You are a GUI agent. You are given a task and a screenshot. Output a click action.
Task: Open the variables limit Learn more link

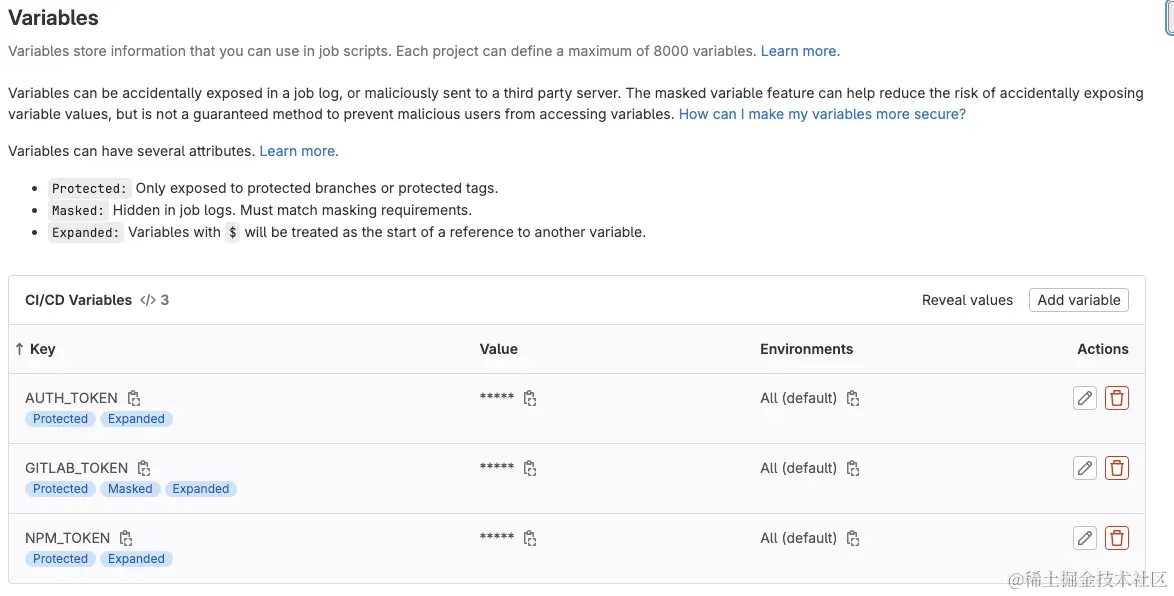point(800,51)
